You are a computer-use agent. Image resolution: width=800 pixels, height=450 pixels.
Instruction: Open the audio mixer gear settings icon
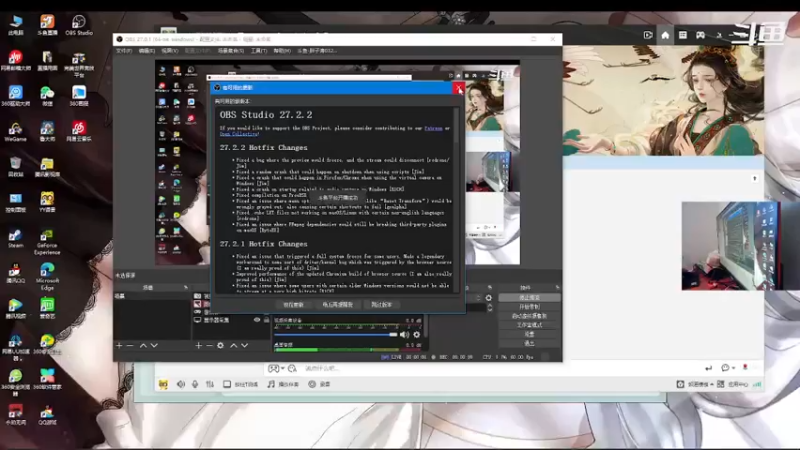417,335
